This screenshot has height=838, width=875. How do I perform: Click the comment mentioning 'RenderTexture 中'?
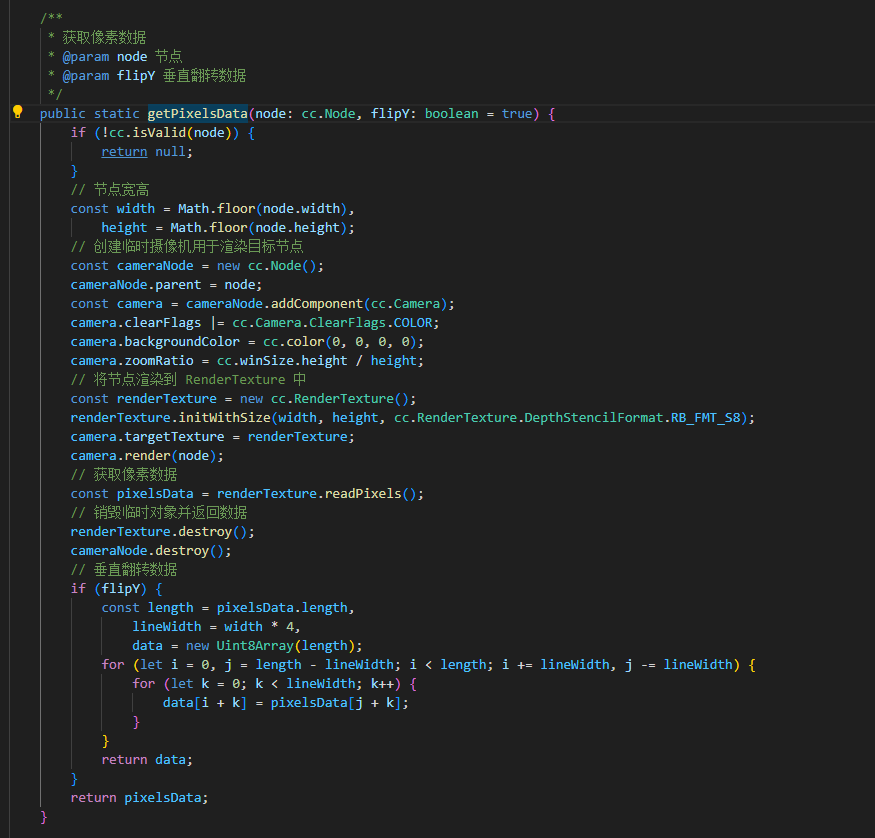(x=188, y=379)
